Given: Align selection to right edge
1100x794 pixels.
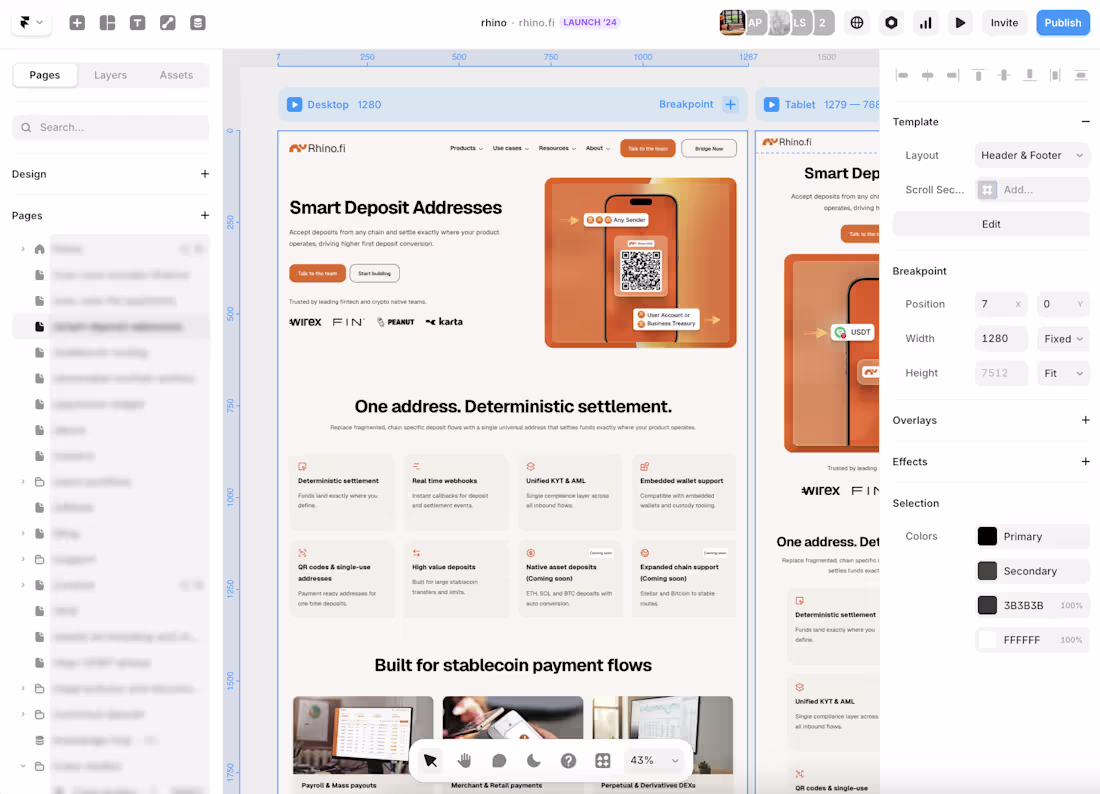Looking at the screenshot, I should point(953,75).
